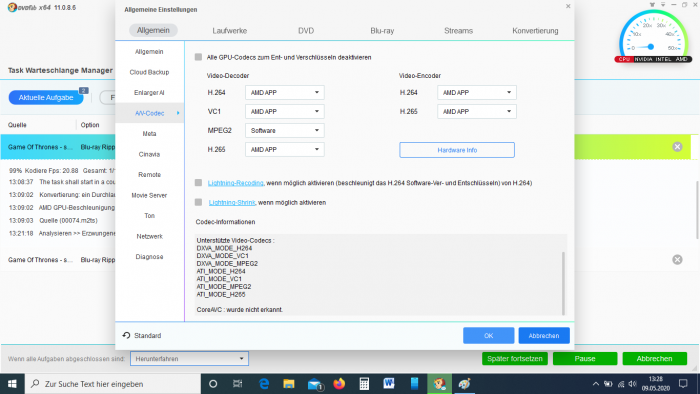The height and width of the screenshot is (394, 700).
Task: Switch to Konvertierung tab
Action: (x=535, y=31)
